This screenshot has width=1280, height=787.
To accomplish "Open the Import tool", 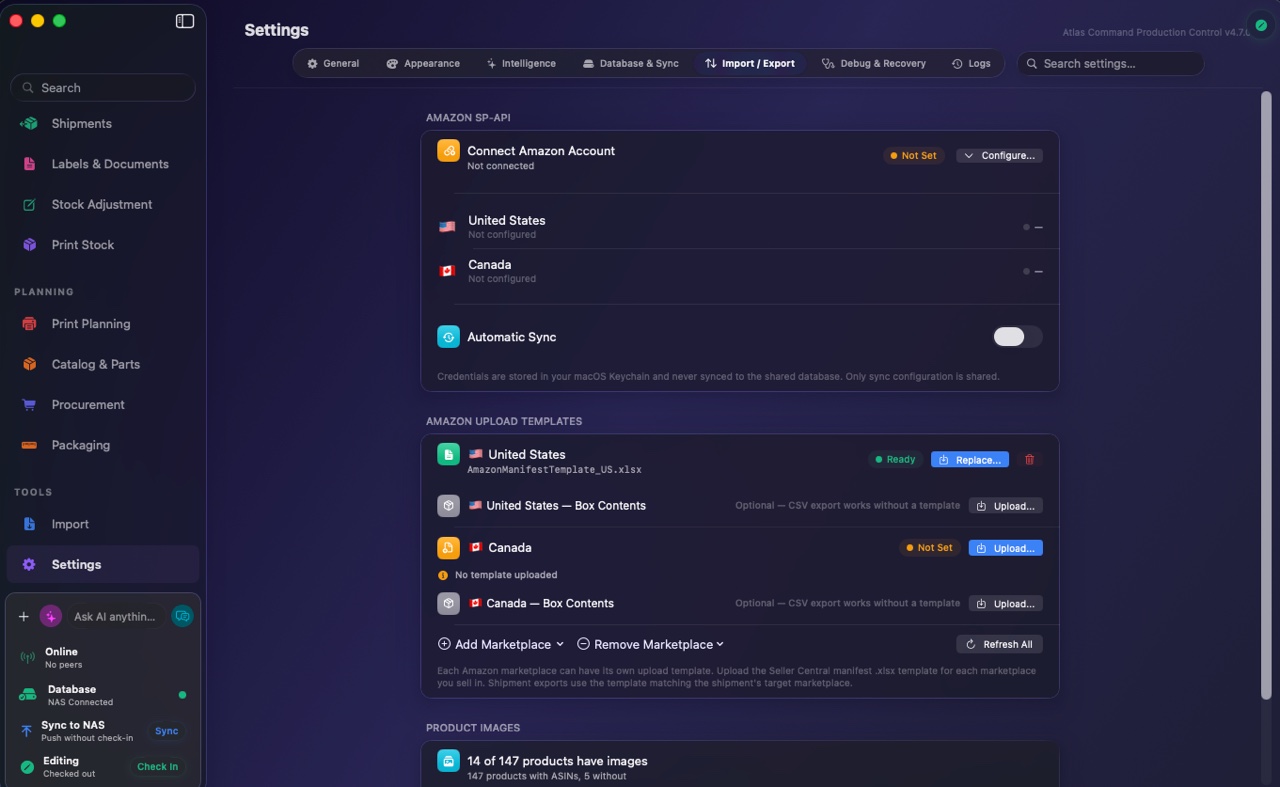I will coord(103,524).
